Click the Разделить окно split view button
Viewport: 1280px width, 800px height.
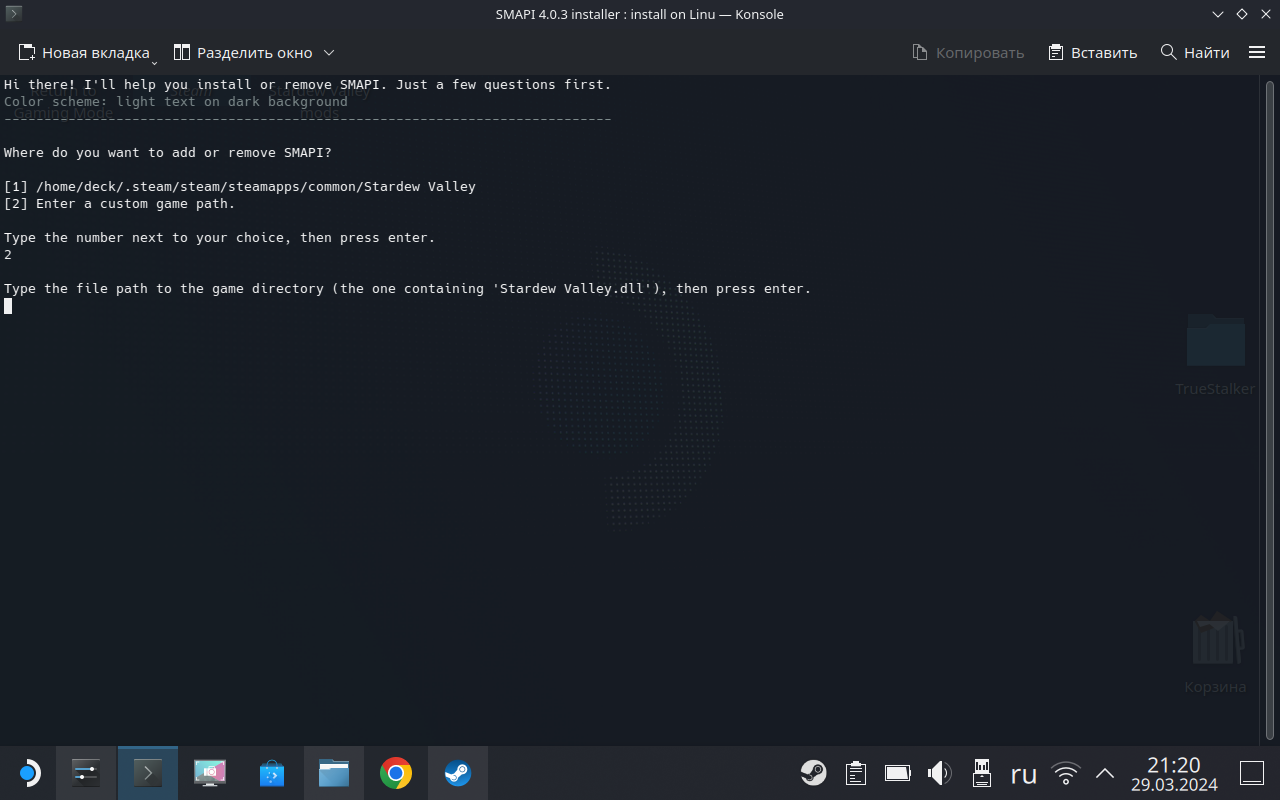[243, 52]
